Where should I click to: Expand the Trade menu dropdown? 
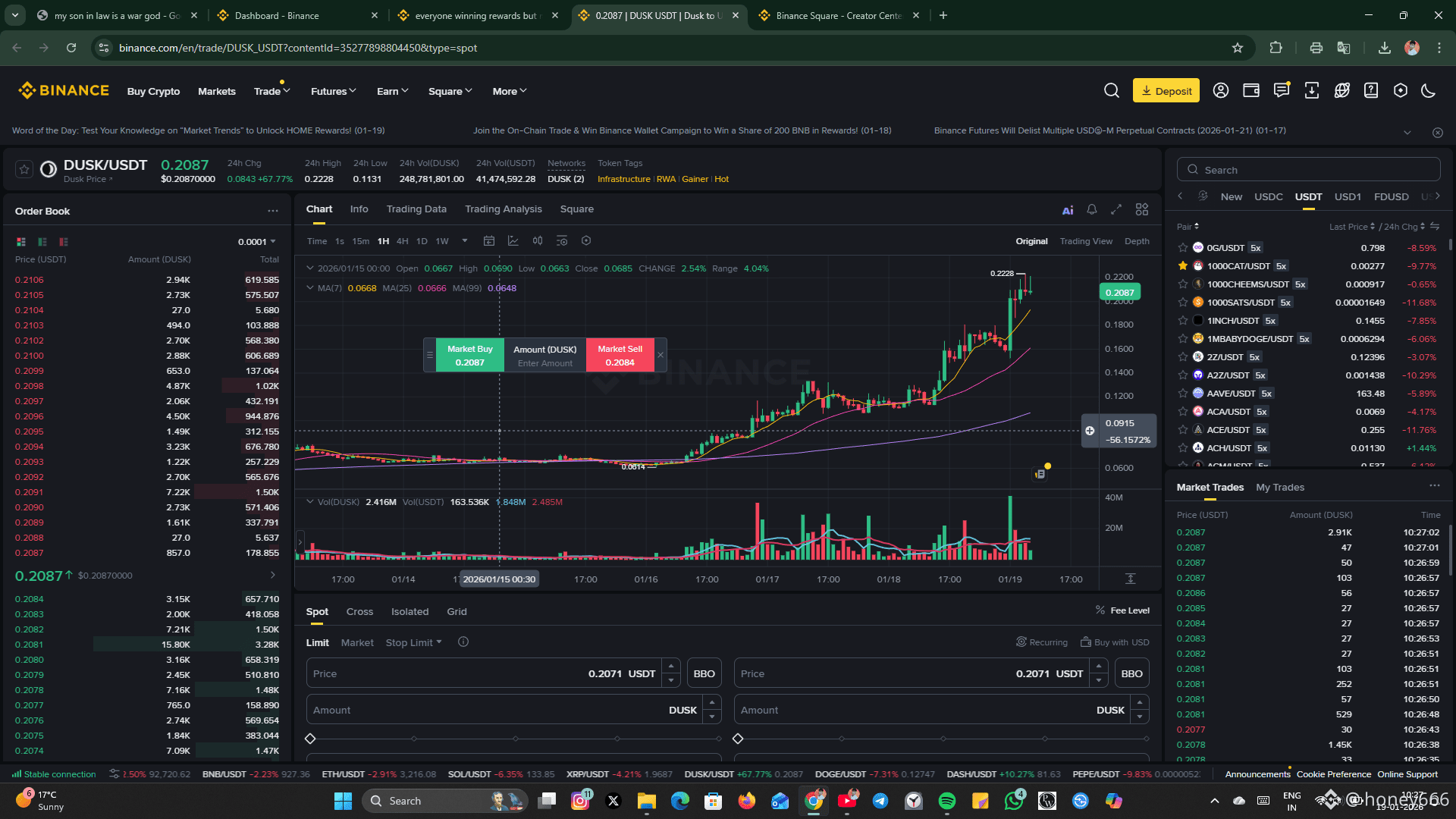tap(271, 91)
